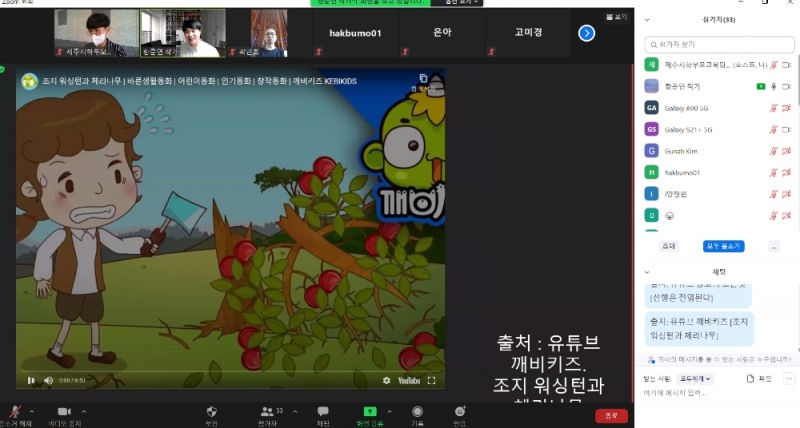Click who-can-see-messages info link
Viewport: 800px width, 428px height.
(719, 360)
